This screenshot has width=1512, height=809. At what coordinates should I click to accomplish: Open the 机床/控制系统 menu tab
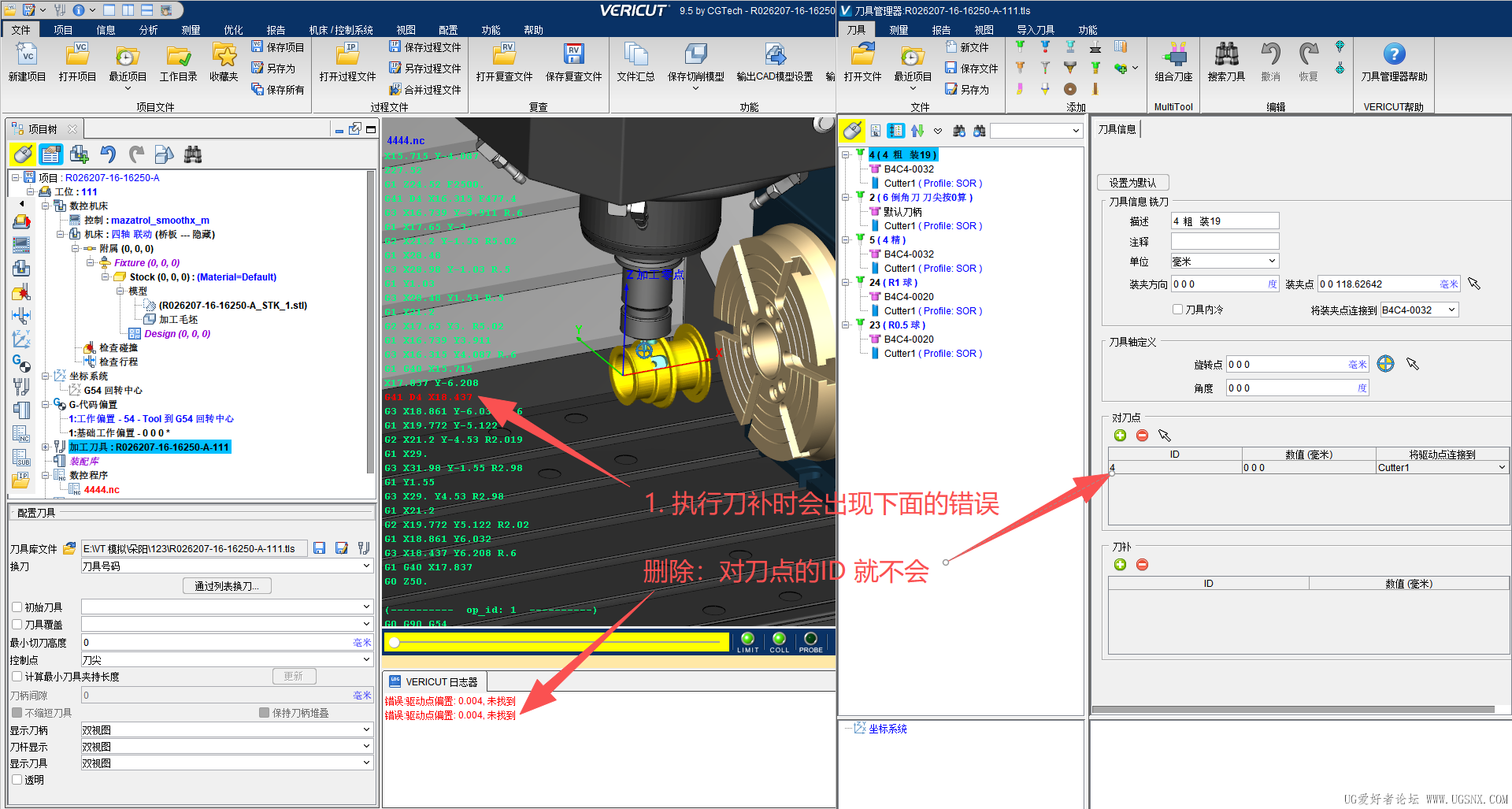pyautogui.click(x=341, y=30)
